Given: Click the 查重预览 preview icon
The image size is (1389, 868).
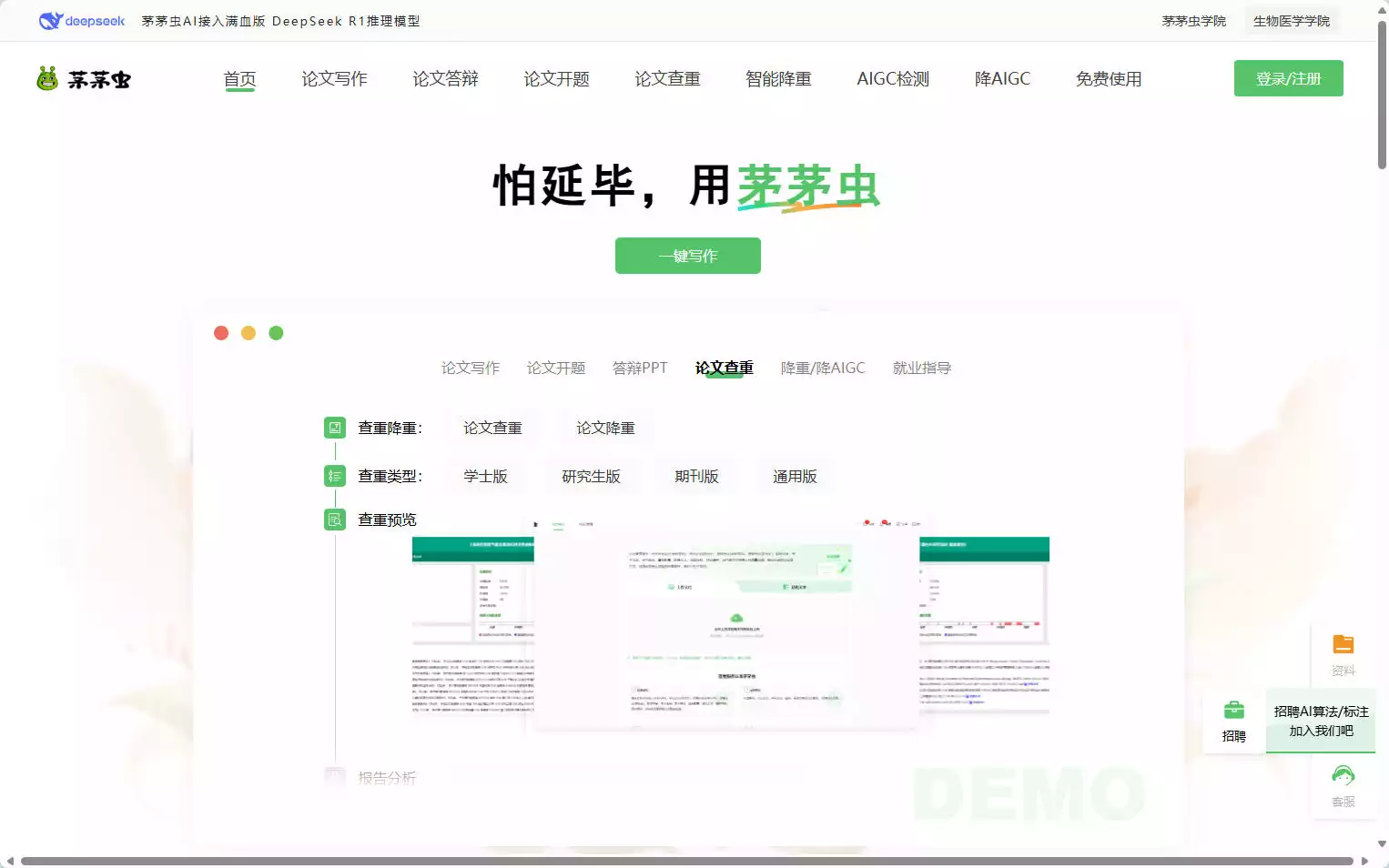Looking at the screenshot, I should pyautogui.click(x=335, y=520).
